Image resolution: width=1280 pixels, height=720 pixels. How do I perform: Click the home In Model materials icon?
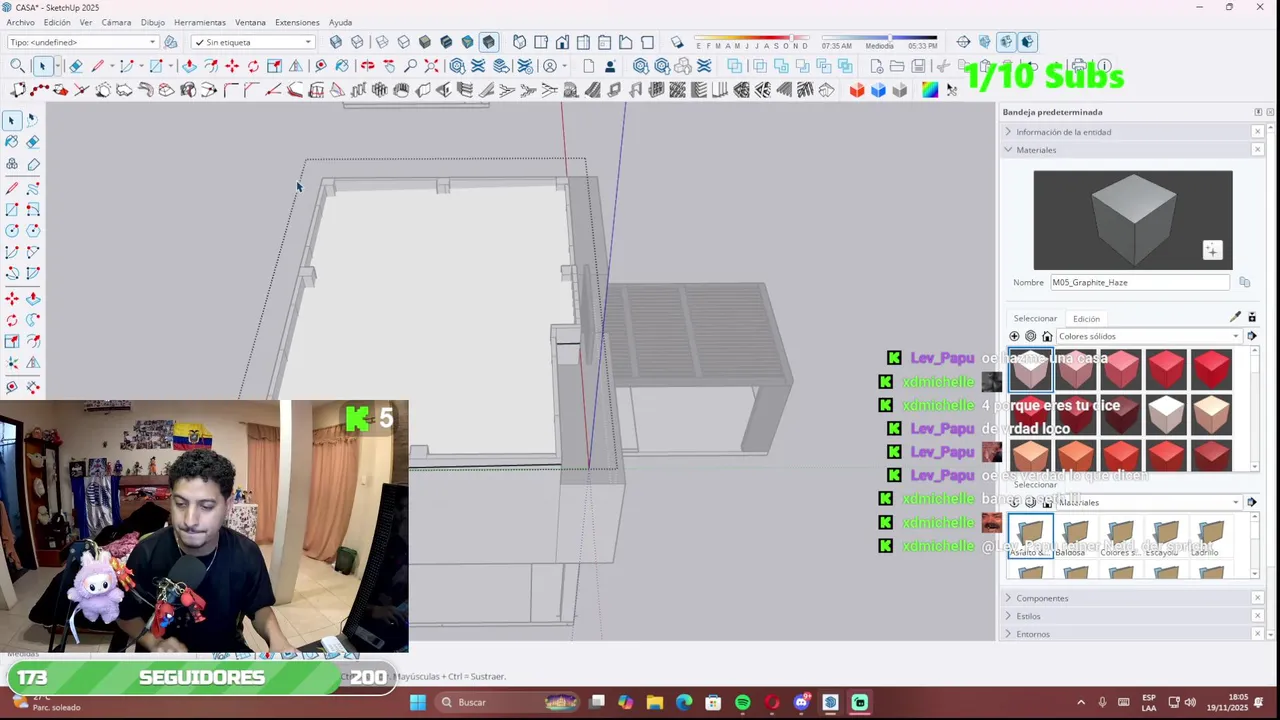coord(1047,336)
